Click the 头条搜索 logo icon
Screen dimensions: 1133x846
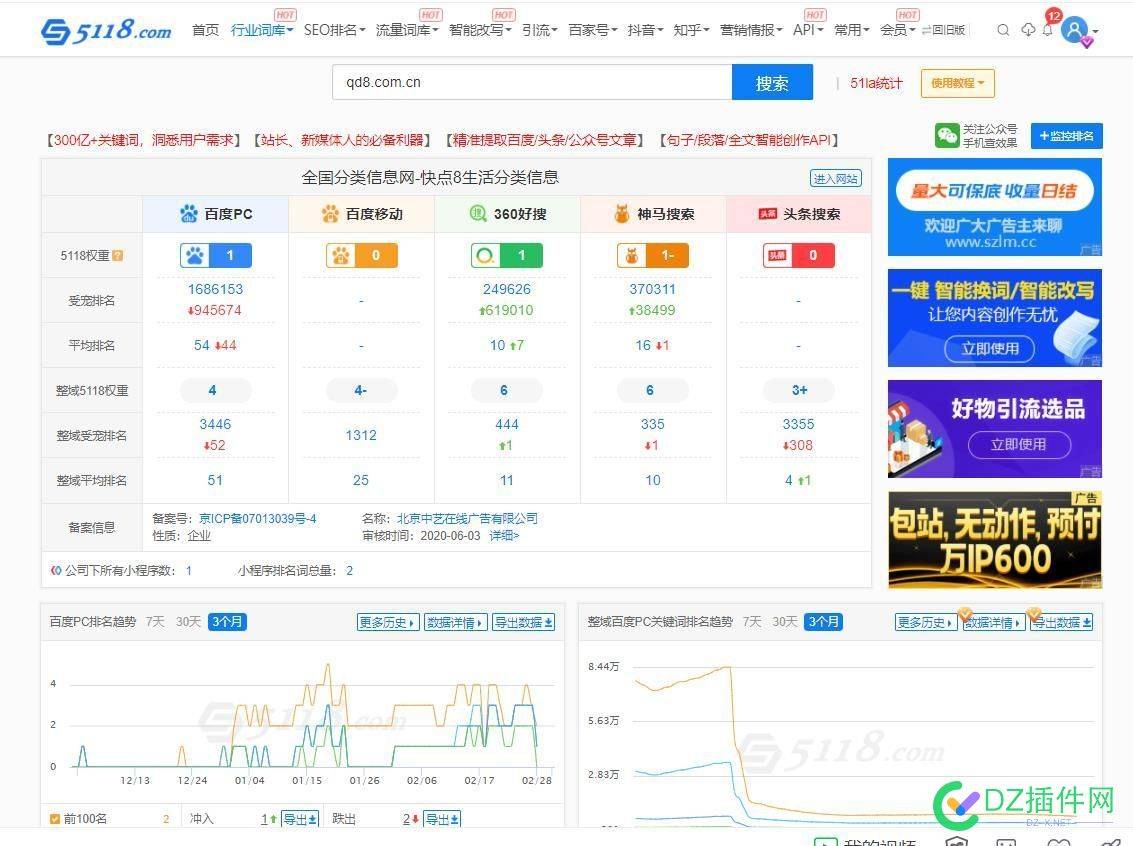pos(767,214)
